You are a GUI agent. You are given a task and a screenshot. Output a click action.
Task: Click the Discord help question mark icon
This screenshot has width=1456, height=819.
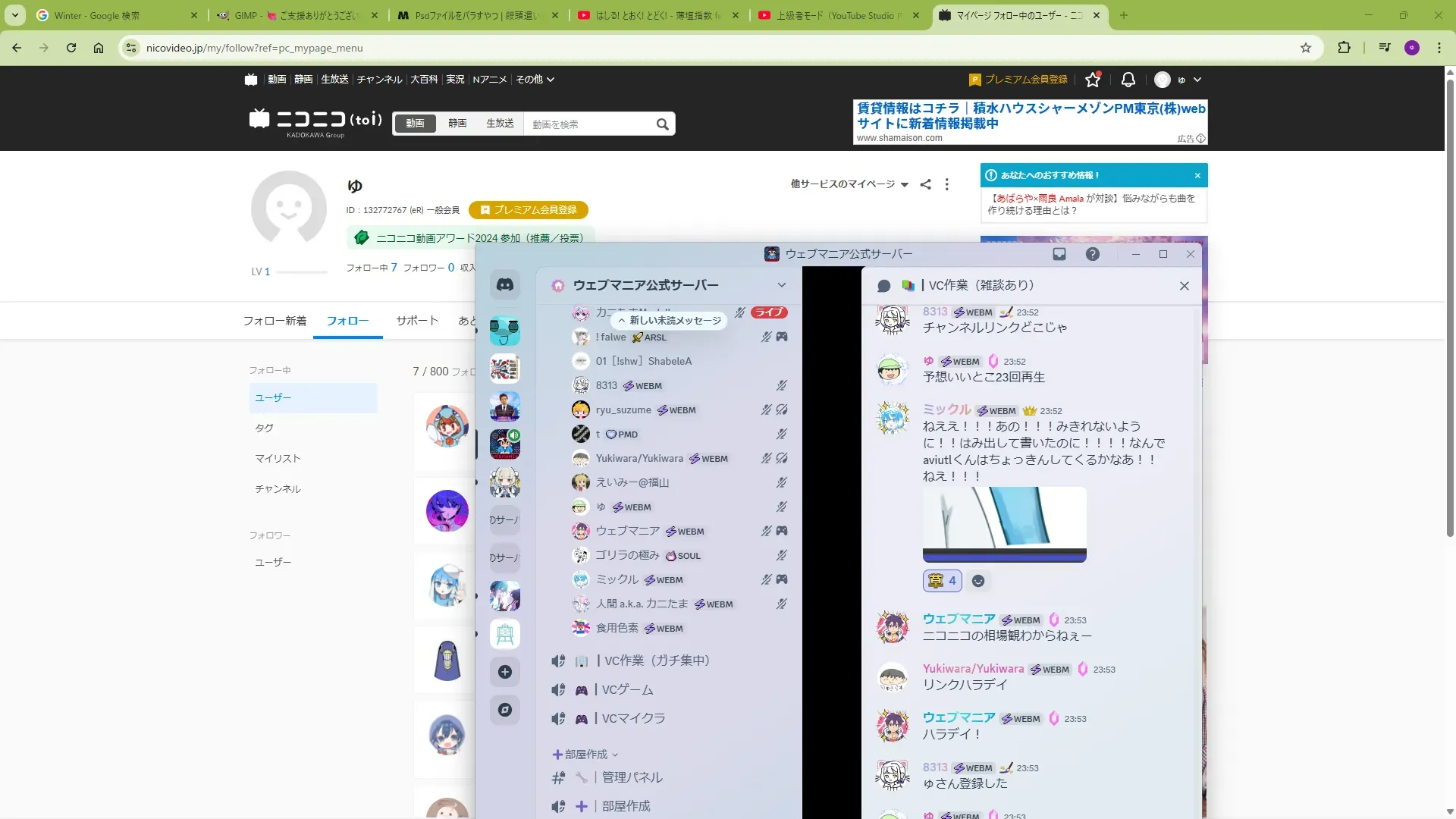click(x=1093, y=254)
